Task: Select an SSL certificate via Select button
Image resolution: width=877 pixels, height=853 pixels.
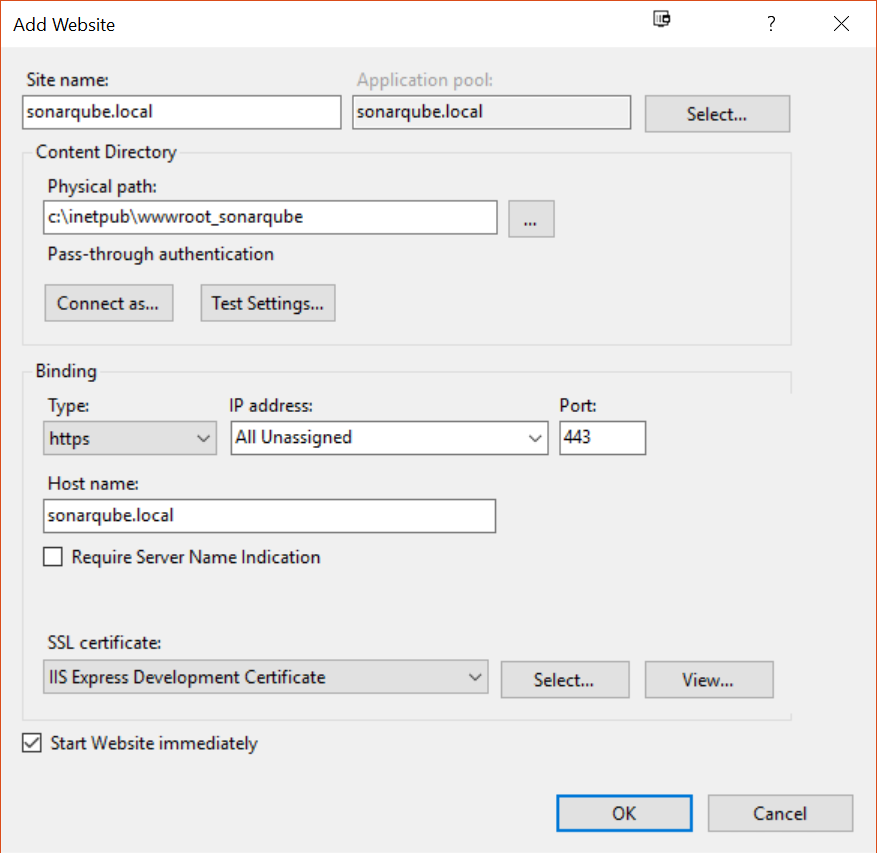Action: click(565, 680)
